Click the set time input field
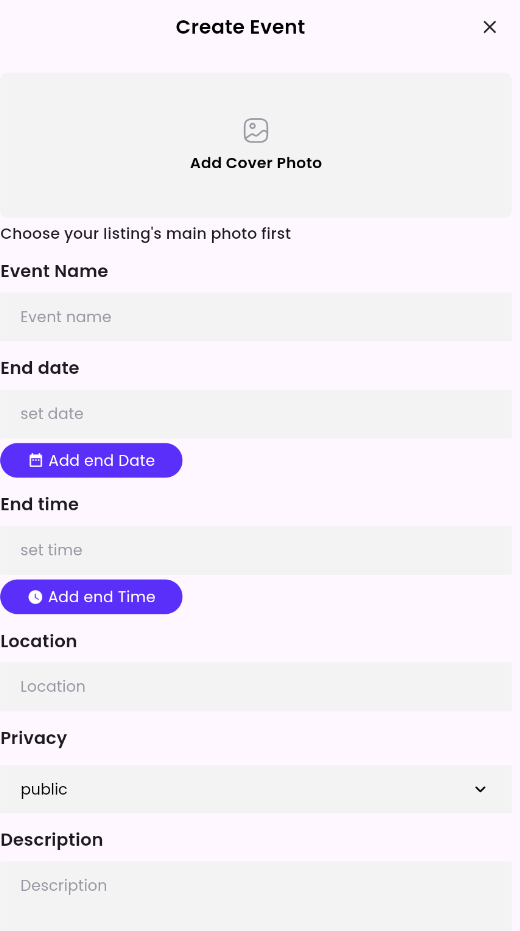The width and height of the screenshot is (520, 931). [x=256, y=550]
